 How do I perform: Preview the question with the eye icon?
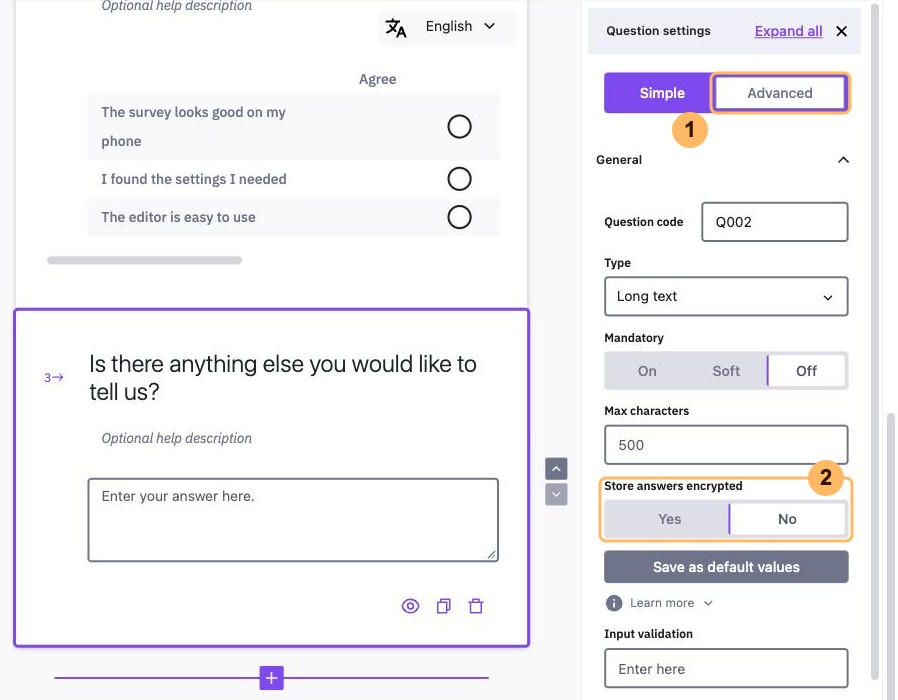click(410, 606)
